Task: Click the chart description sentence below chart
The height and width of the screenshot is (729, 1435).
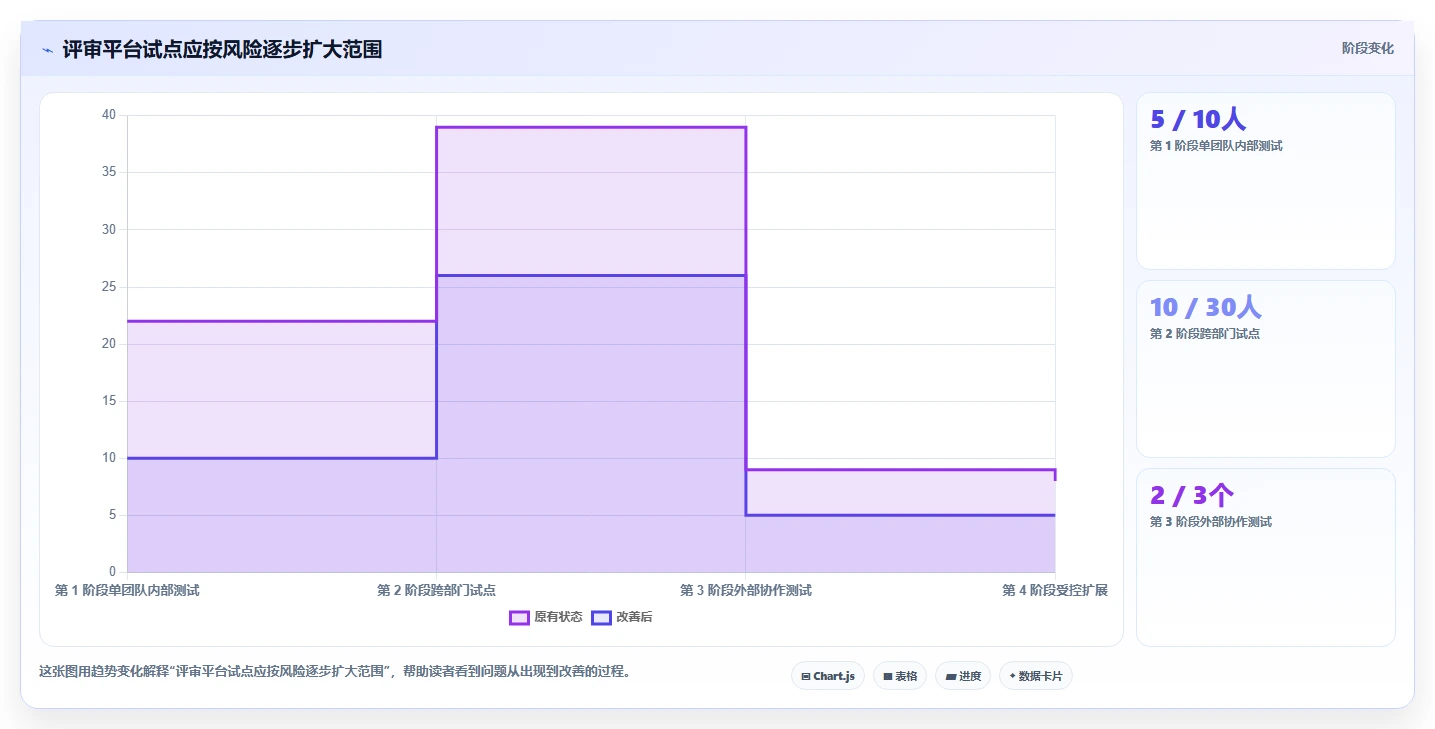Action: pyautogui.click(x=335, y=672)
